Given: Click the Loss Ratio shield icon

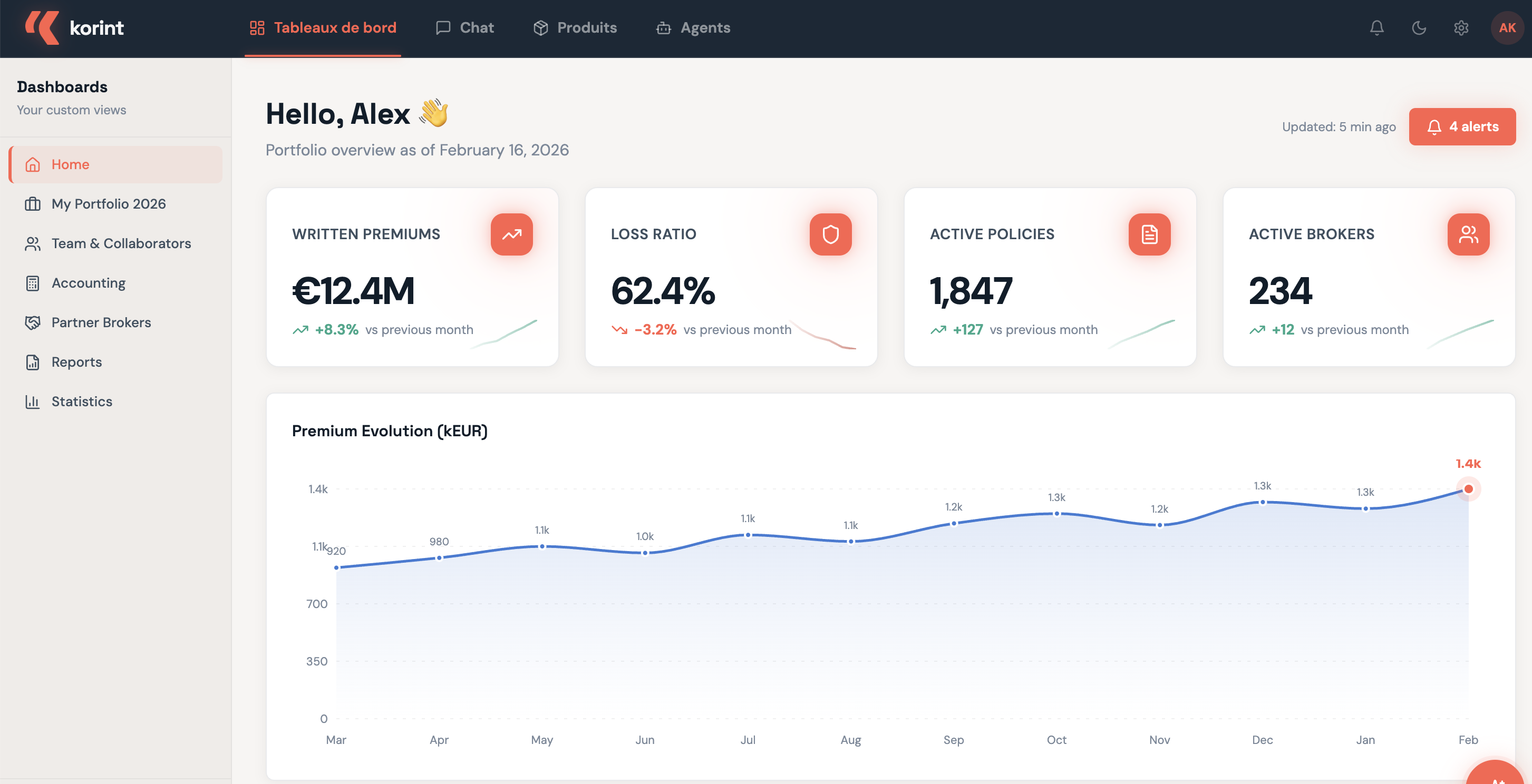Looking at the screenshot, I should pyautogui.click(x=830, y=234).
